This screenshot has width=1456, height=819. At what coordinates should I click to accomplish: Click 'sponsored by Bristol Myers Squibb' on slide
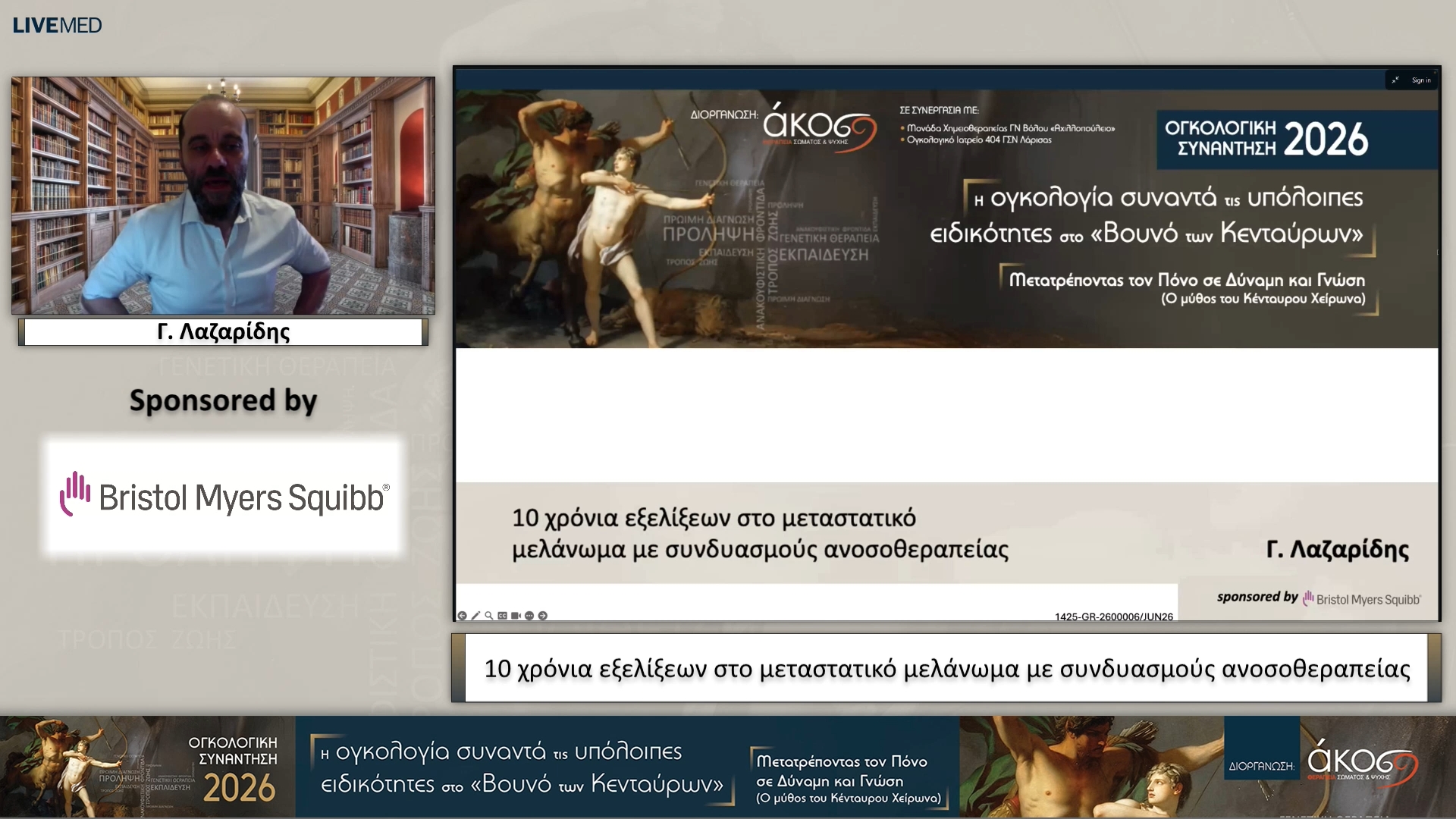tap(1319, 598)
